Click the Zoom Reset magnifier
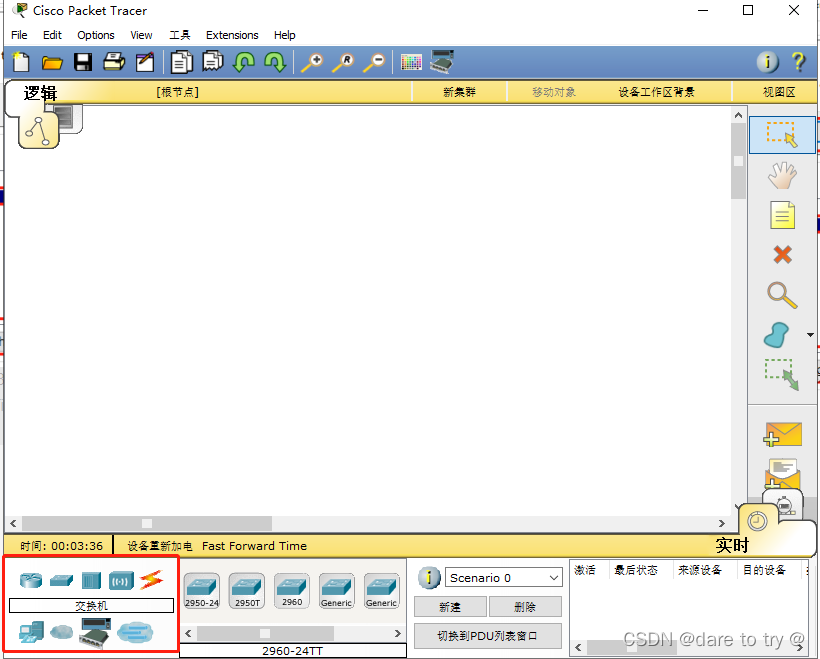Image resolution: width=820 pixels, height=659 pixels. (x=343, y=62)
